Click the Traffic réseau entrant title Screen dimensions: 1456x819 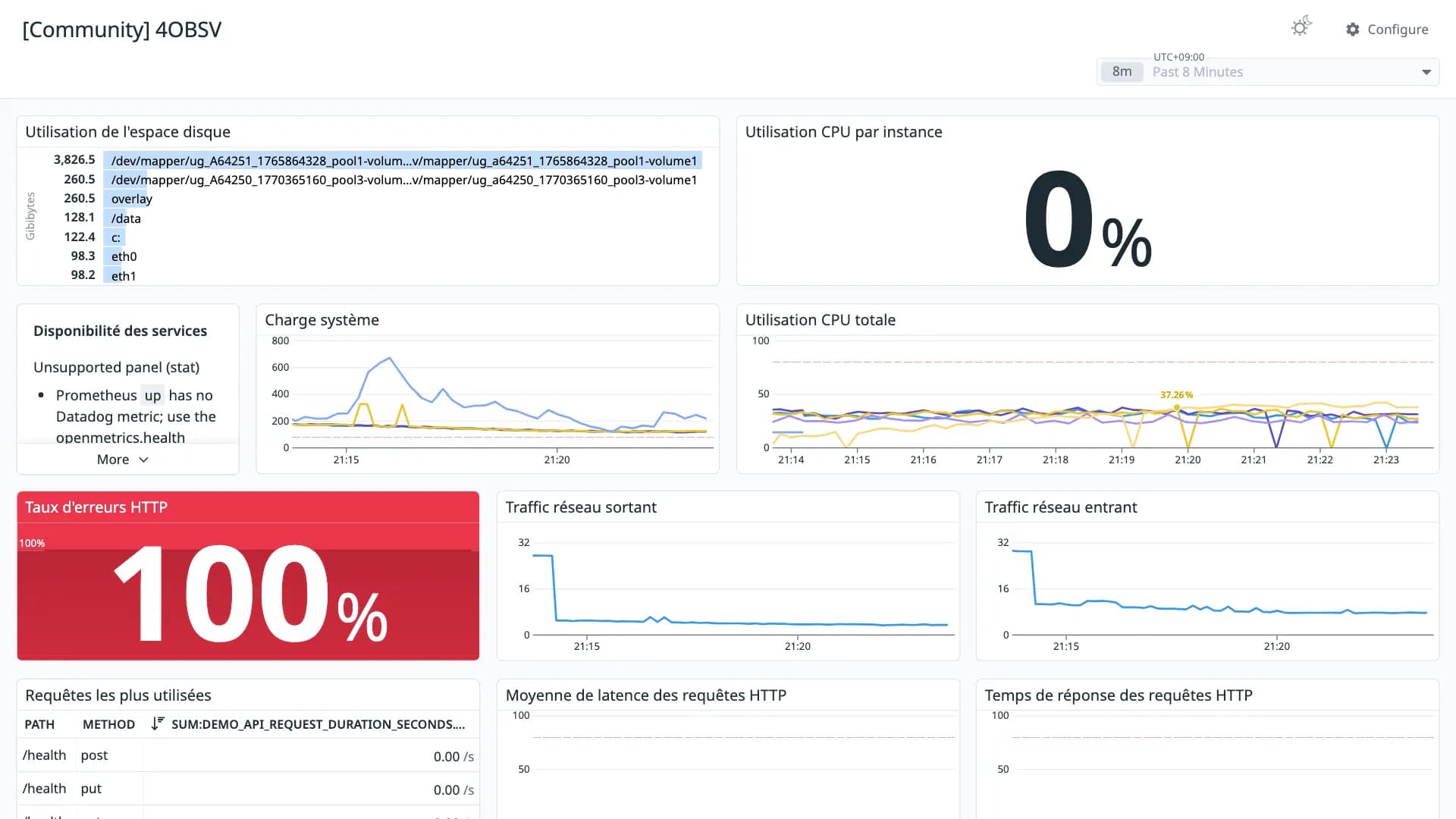tap(1060, 507)
